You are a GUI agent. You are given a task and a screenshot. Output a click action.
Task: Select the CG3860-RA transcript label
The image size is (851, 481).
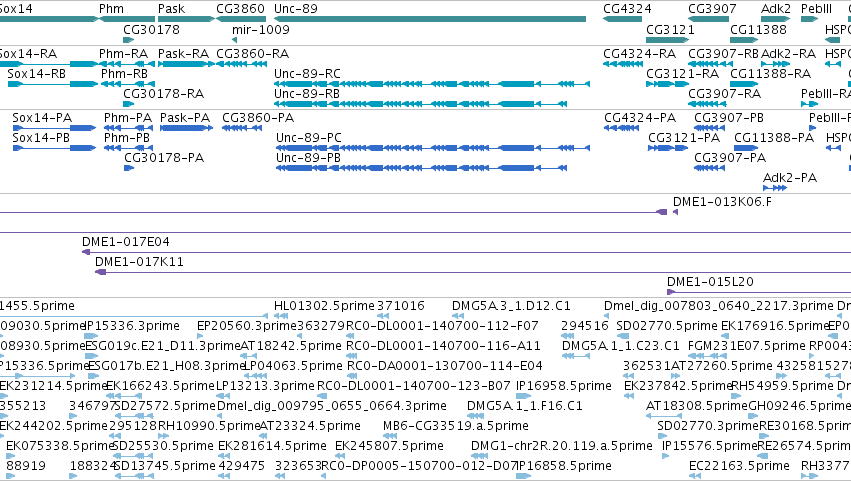point(252,54)
